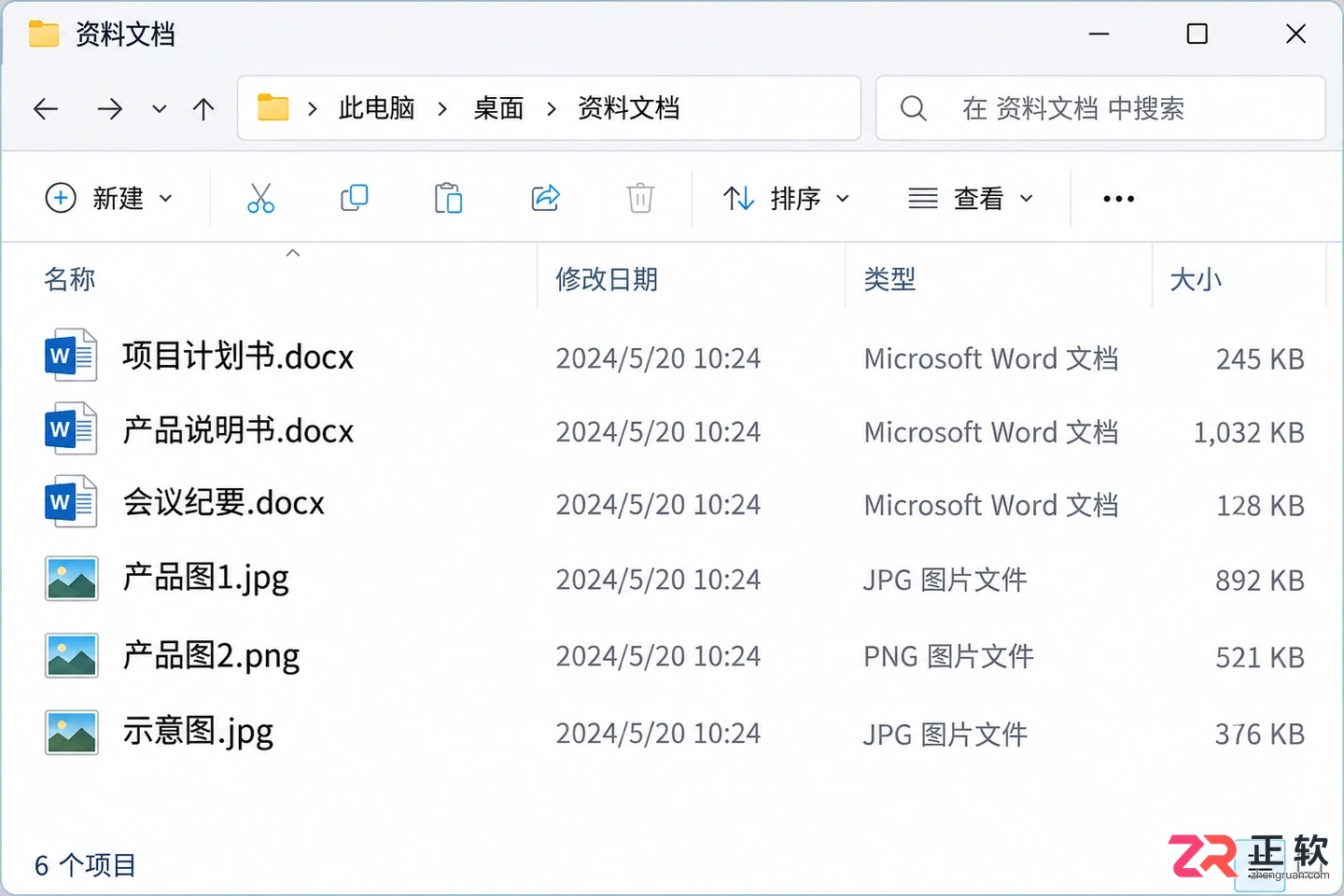Image resolution: width=1344 pixels, height=896 pixels.
Task: Go forward with the right arrow
Action: (x=110, y=109)
